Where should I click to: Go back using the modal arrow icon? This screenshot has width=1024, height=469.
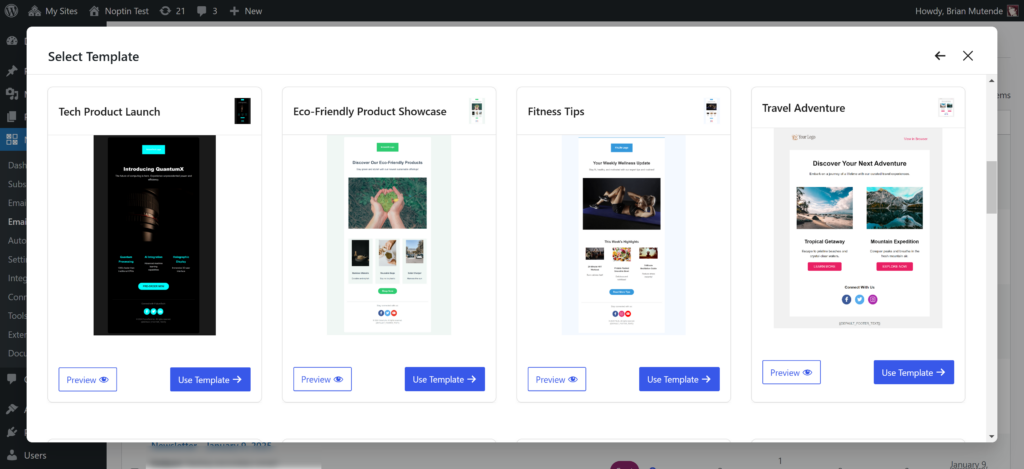(x=940, y=56)
